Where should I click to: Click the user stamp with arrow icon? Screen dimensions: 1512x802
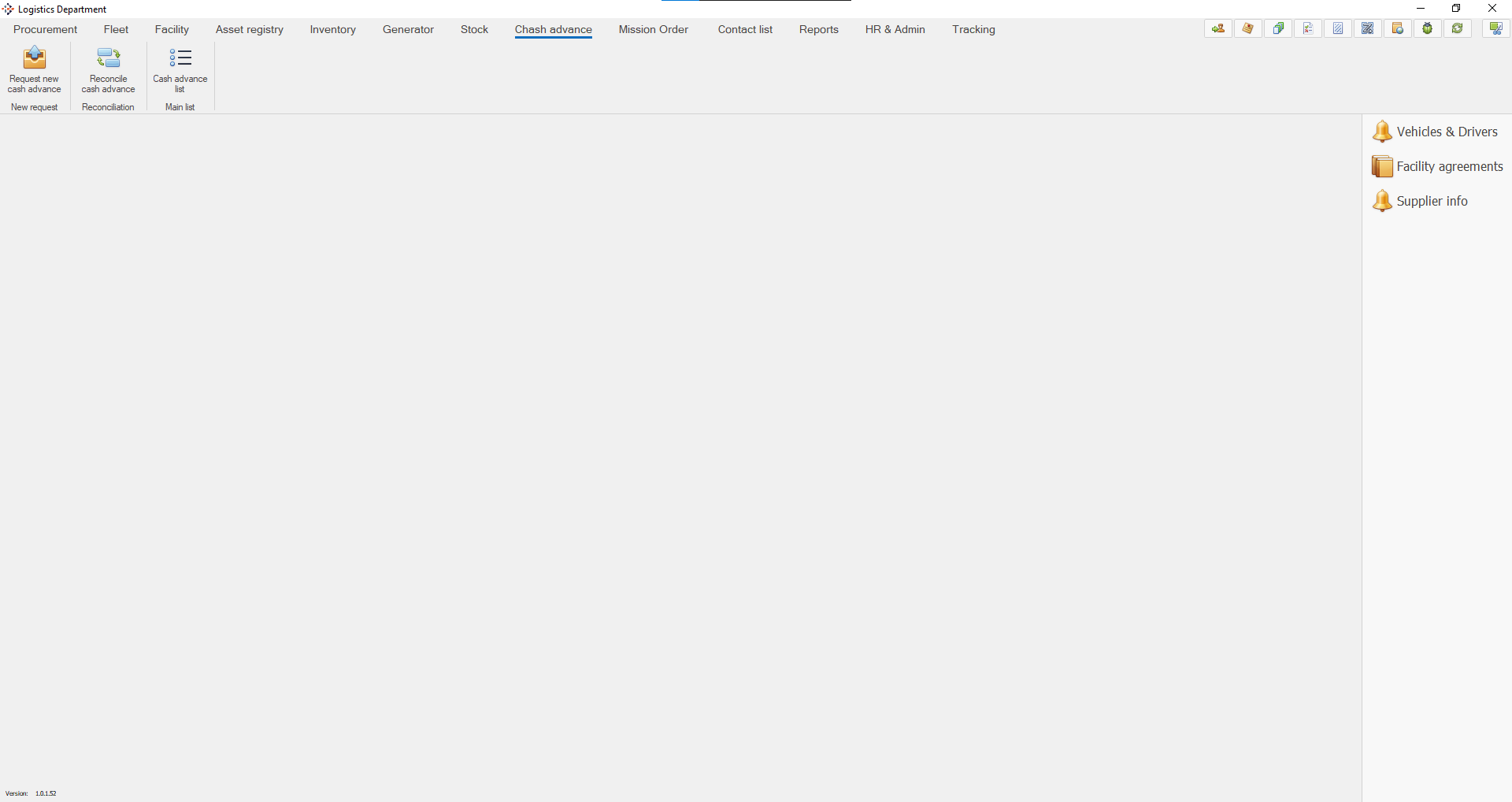click(x=1218, y=29)
